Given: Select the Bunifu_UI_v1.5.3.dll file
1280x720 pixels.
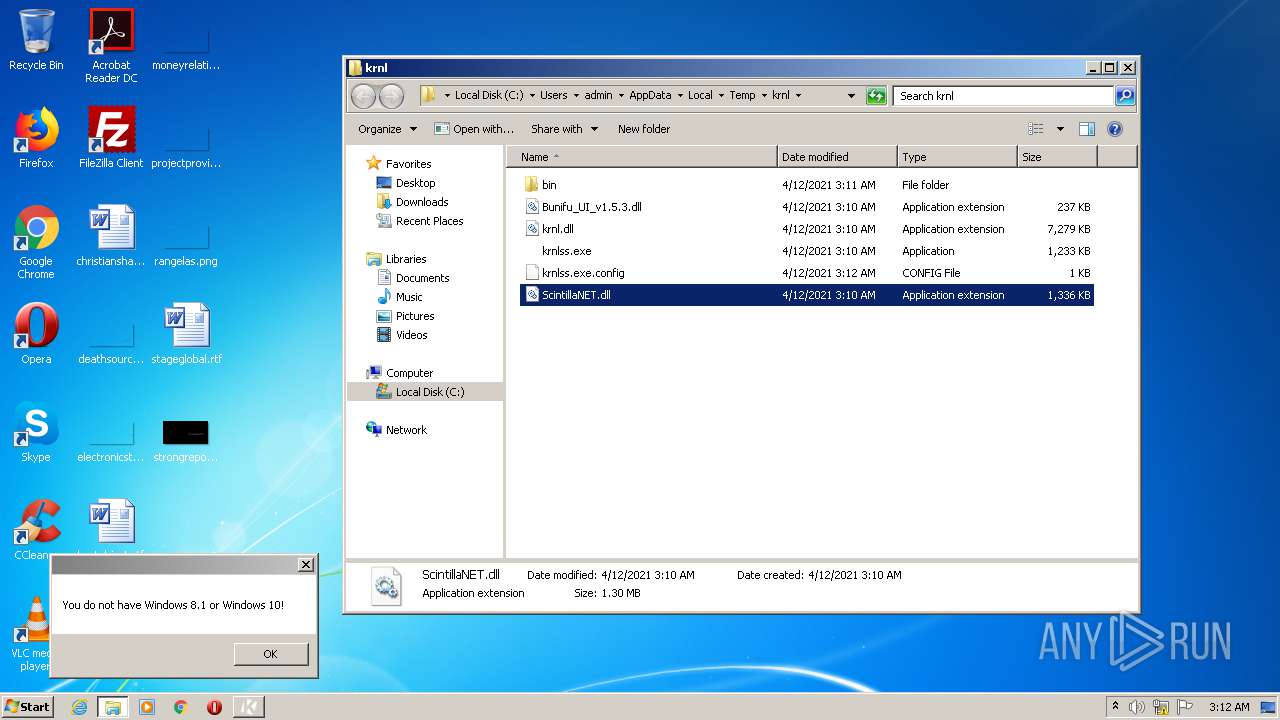Looking at the screenshot, I should (591, 207).
